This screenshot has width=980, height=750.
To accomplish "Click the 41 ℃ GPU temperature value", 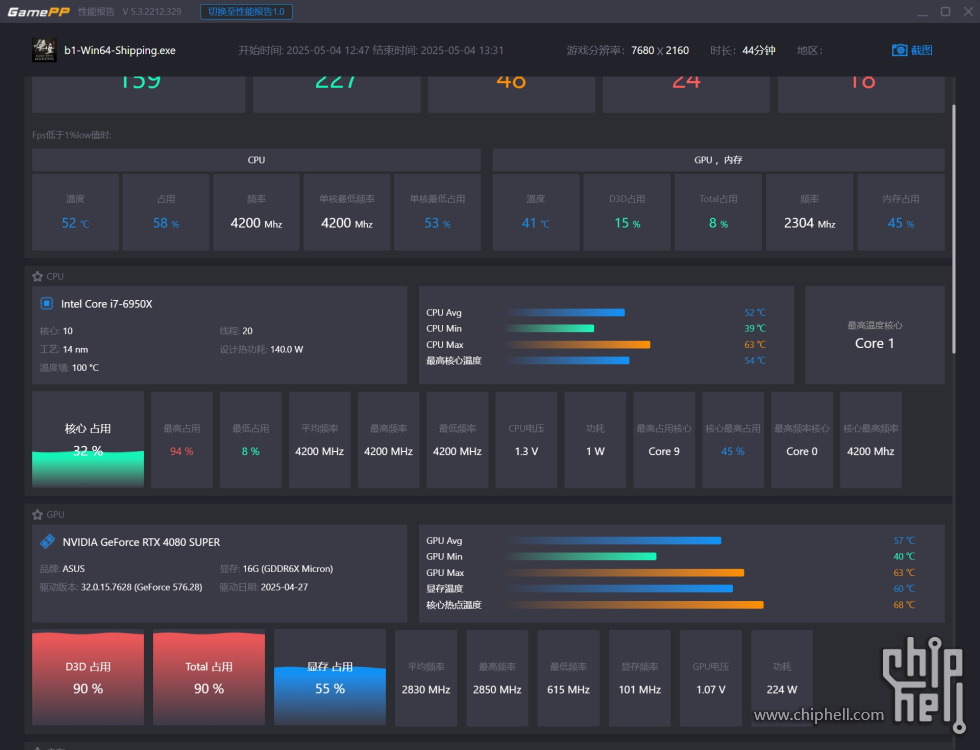I will 536,223.
